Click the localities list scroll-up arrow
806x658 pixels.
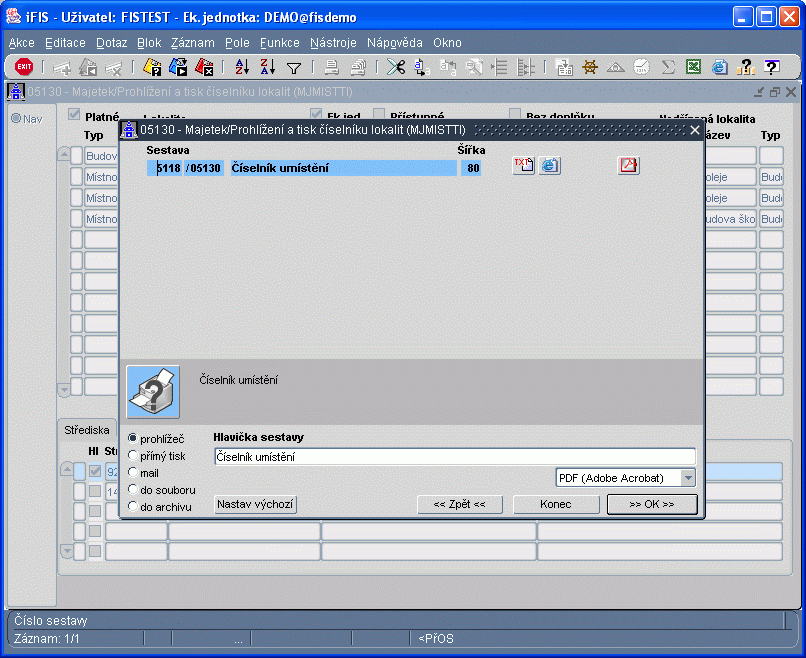tap(64, 154)
